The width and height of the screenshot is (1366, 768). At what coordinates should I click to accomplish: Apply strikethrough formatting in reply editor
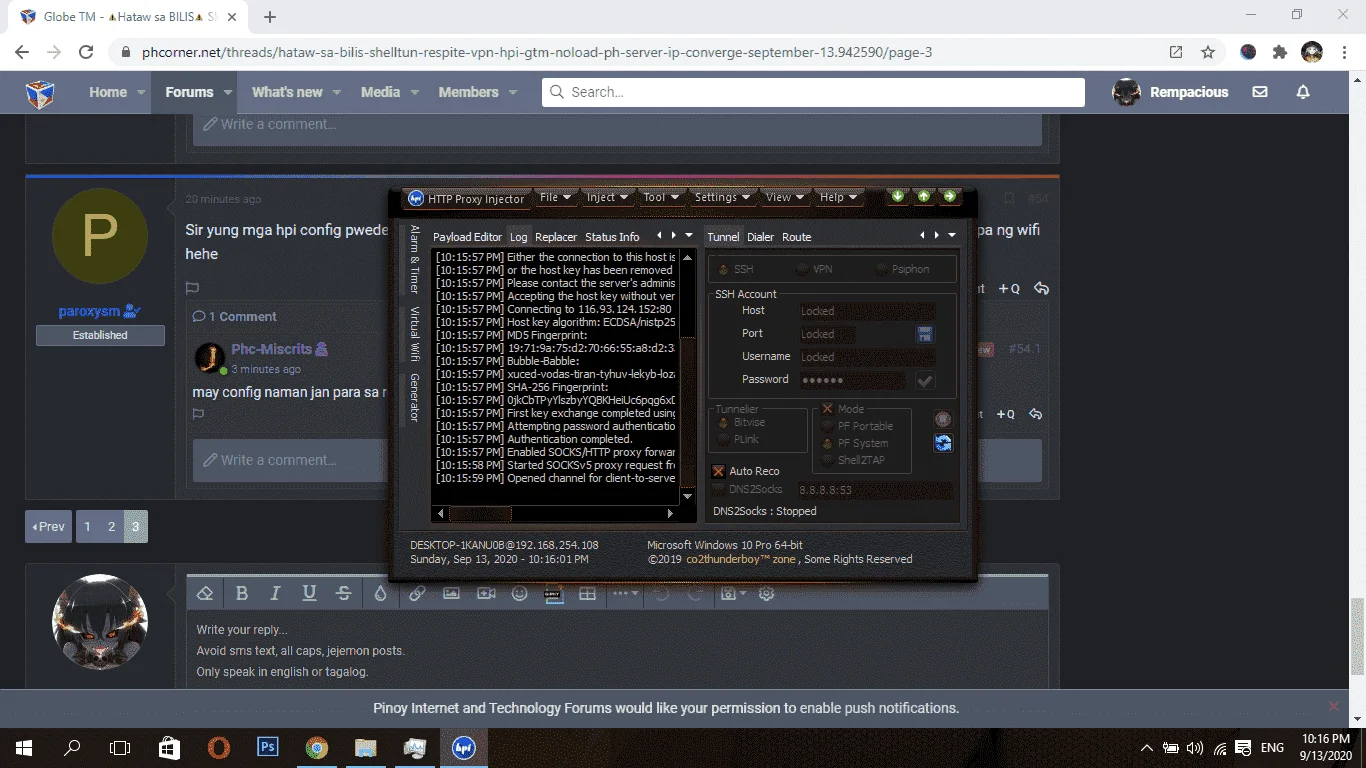[x=343, y=593]
